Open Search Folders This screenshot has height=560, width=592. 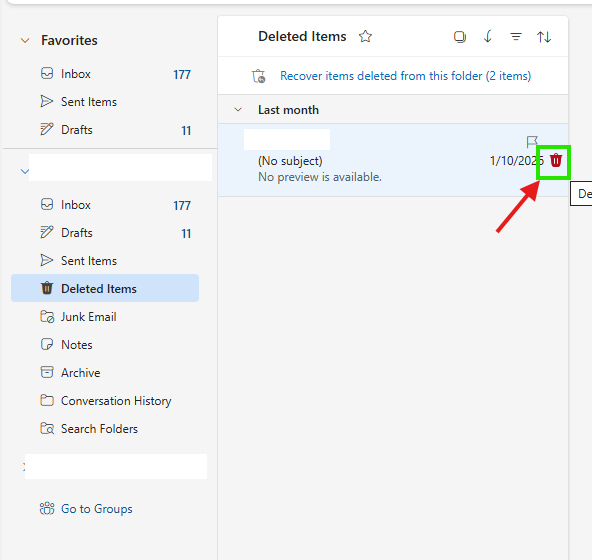[105, 429]
